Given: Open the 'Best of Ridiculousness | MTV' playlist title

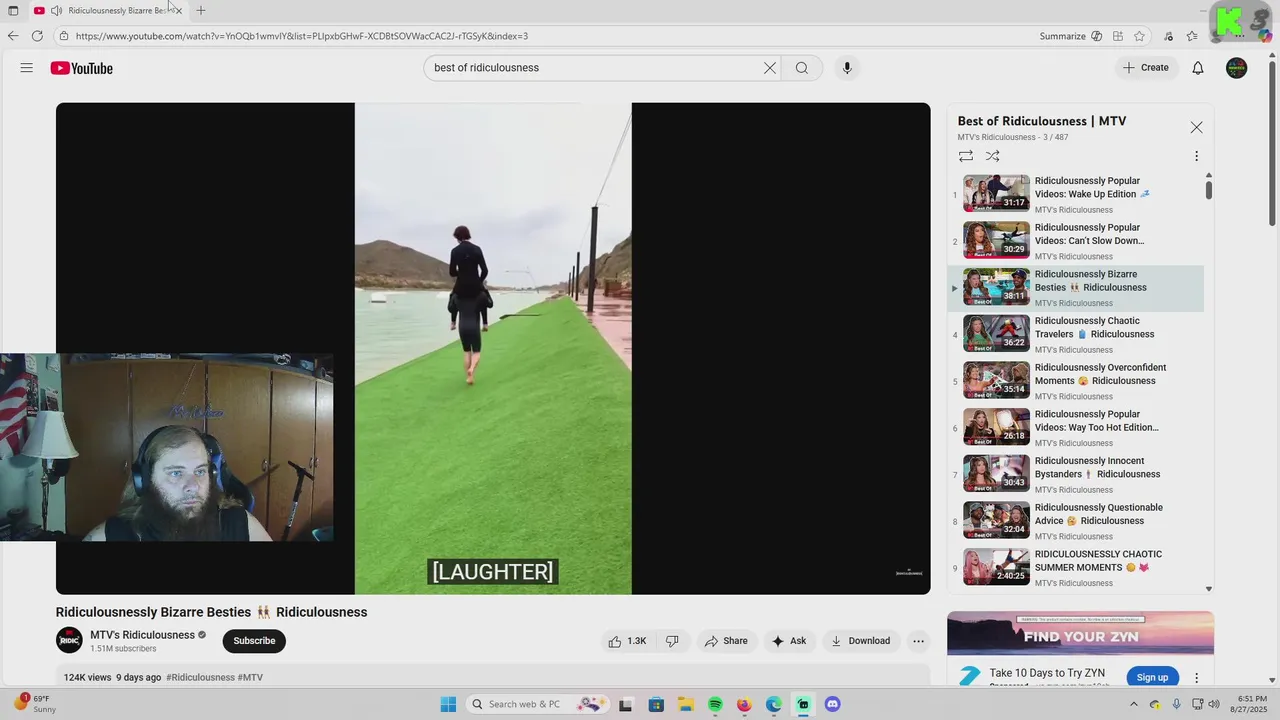Looking at the screenshot, I should click(1042, 121).
